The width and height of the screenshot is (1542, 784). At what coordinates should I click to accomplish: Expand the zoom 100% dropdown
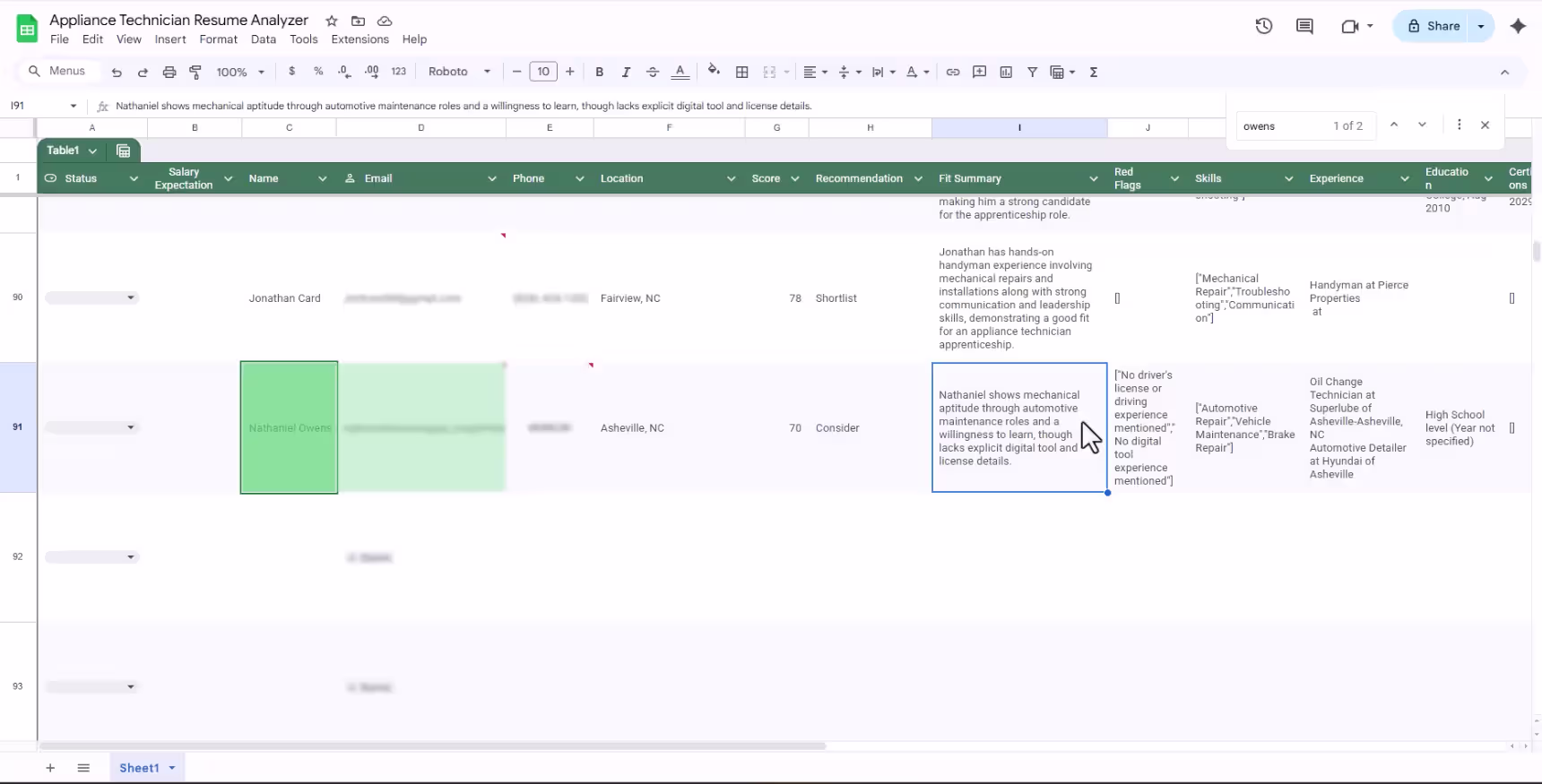(240, 72)
